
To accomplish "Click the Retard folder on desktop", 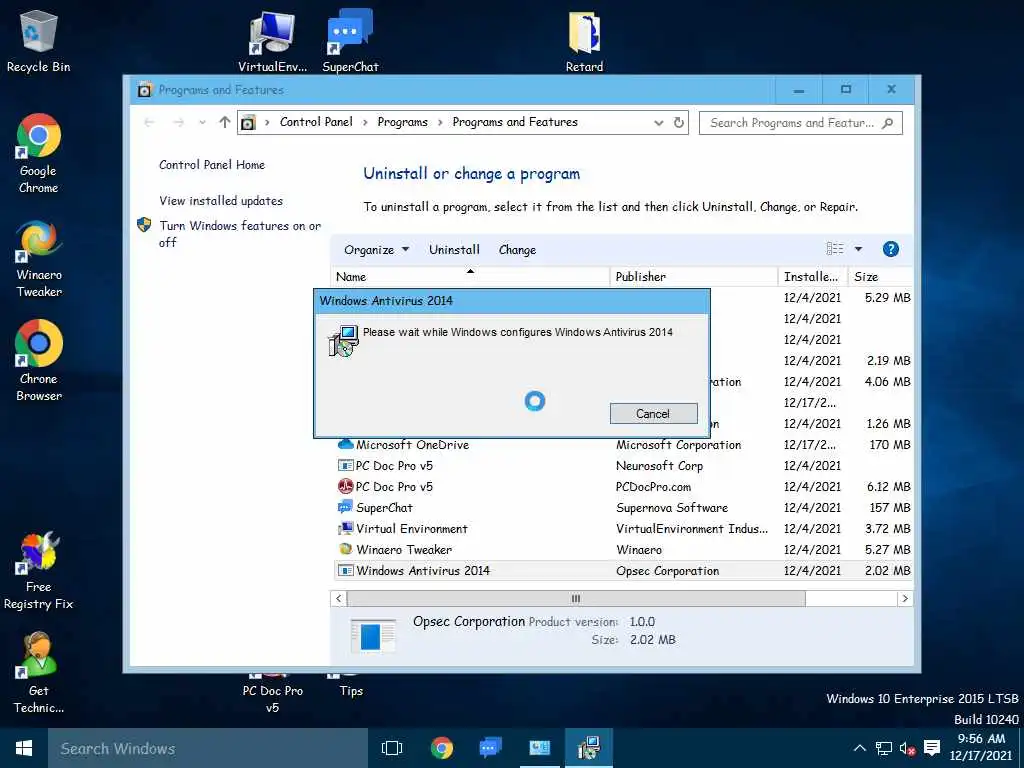I will 584,41.
